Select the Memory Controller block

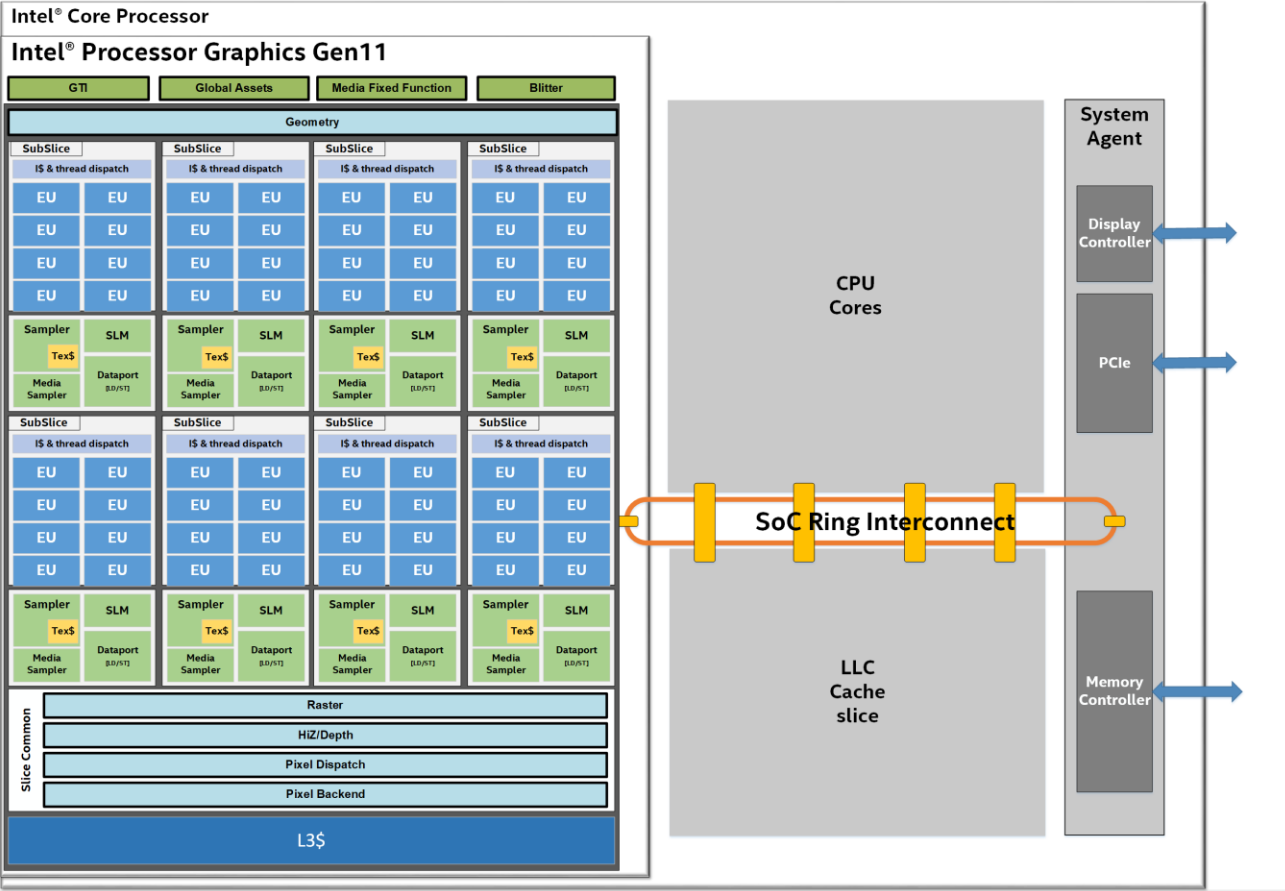[x=1114, y=690]
